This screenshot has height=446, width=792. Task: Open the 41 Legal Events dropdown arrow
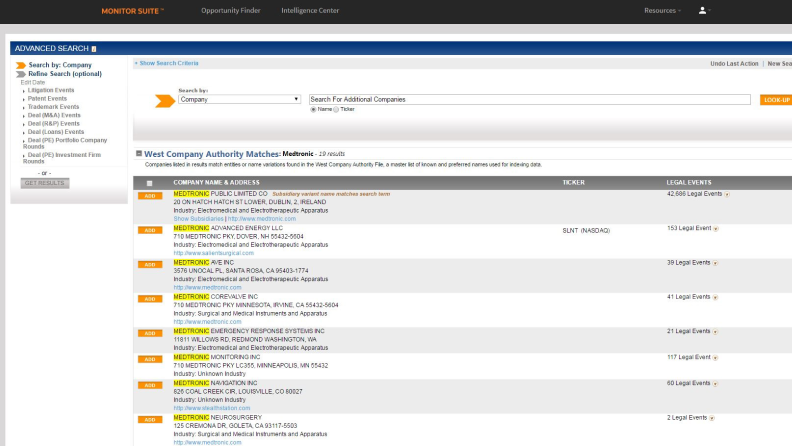coord(715,298)
